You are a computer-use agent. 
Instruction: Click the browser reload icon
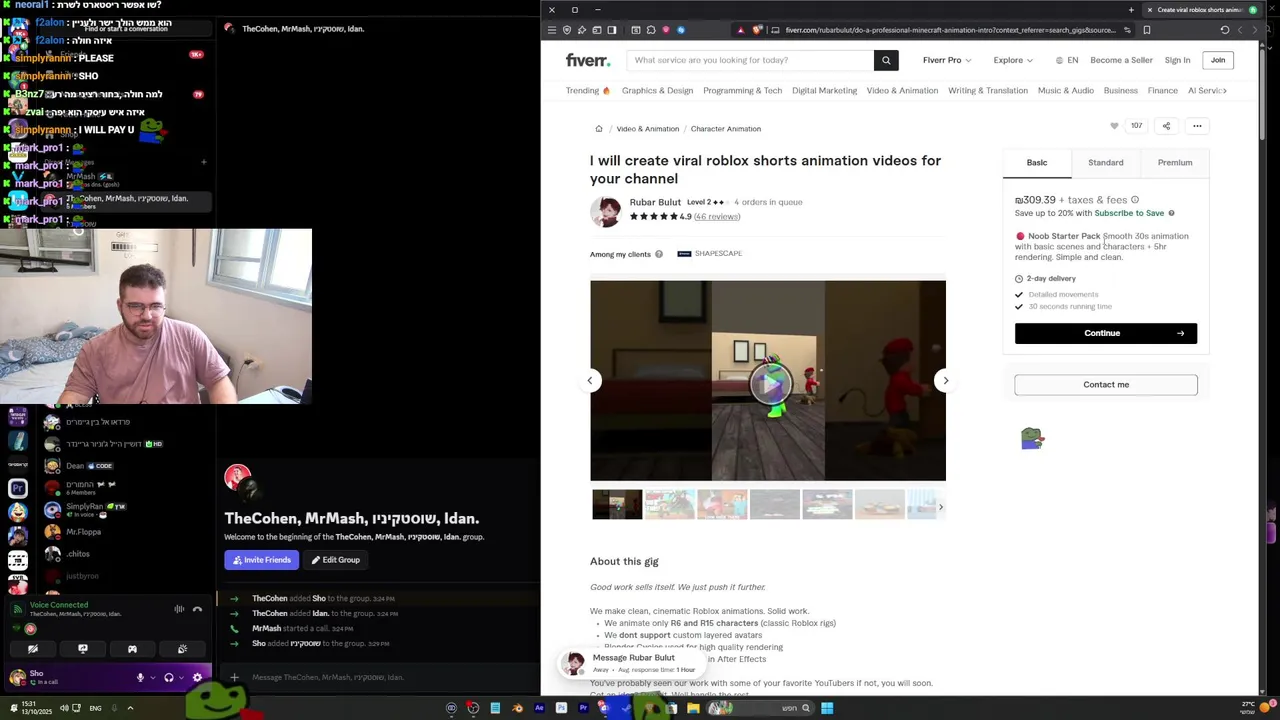coord(1224,30)
